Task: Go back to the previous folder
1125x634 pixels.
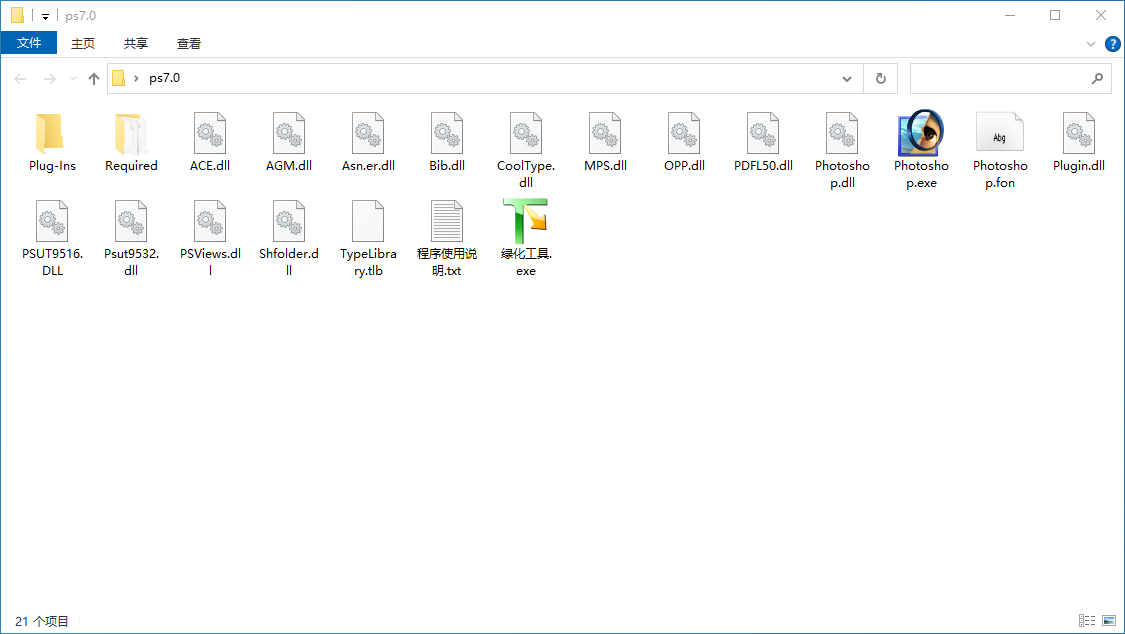Action: pyautogui.click(x=20, y=78)
